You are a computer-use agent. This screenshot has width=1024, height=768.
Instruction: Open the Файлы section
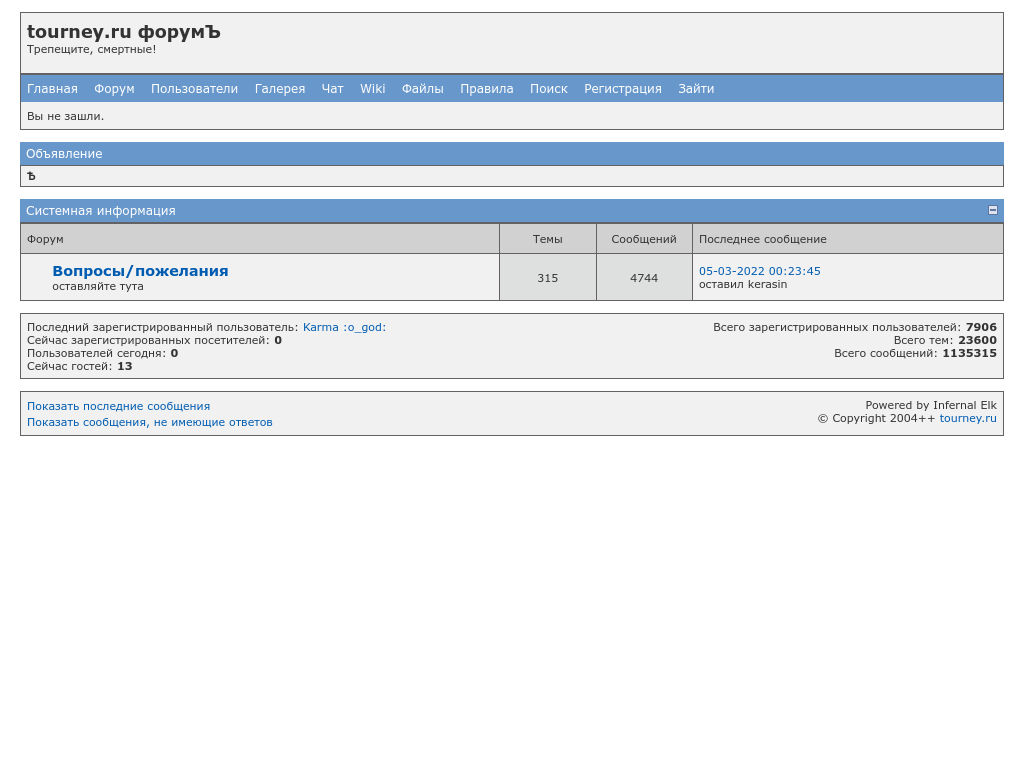[x=422, y=89]
